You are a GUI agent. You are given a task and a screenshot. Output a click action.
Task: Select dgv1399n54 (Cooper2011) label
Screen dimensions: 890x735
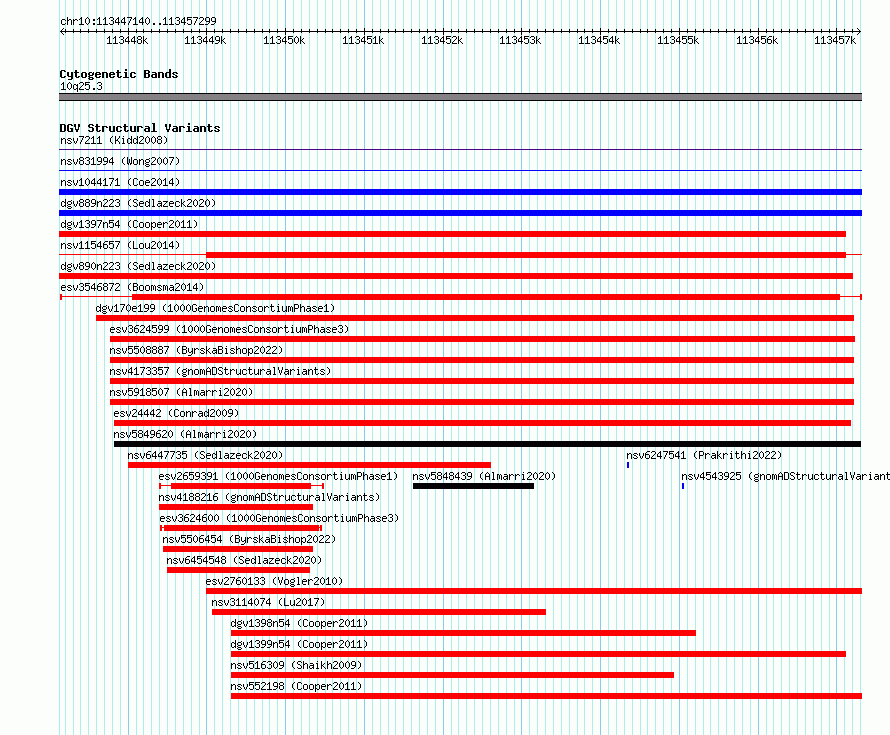[299, 644]
